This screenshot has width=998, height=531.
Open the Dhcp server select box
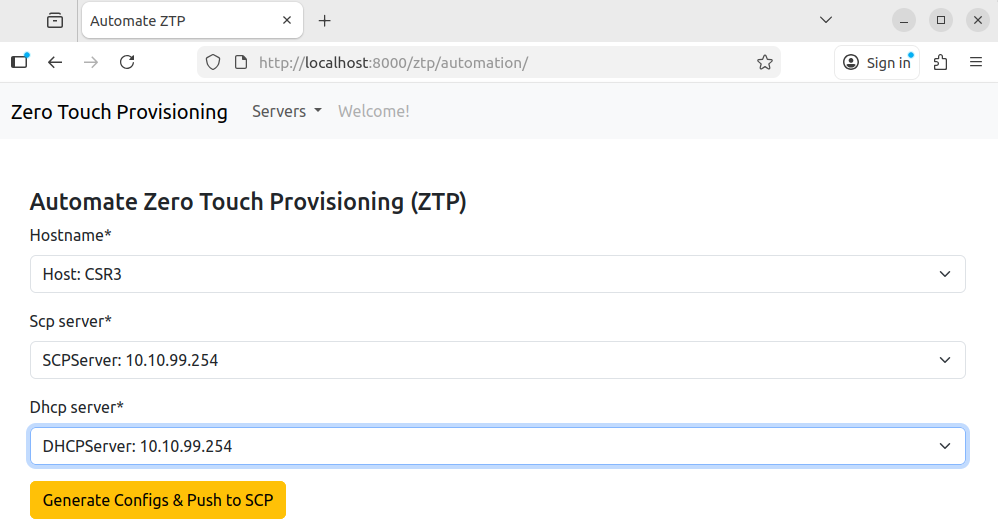[497, 446]
